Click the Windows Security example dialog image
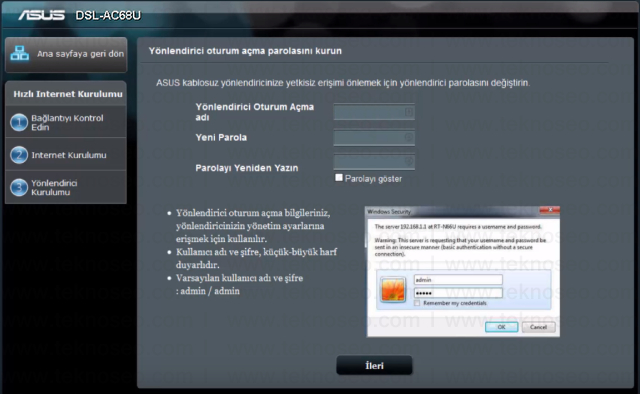This screenshot has width=640, height=394. pos(463,272)
